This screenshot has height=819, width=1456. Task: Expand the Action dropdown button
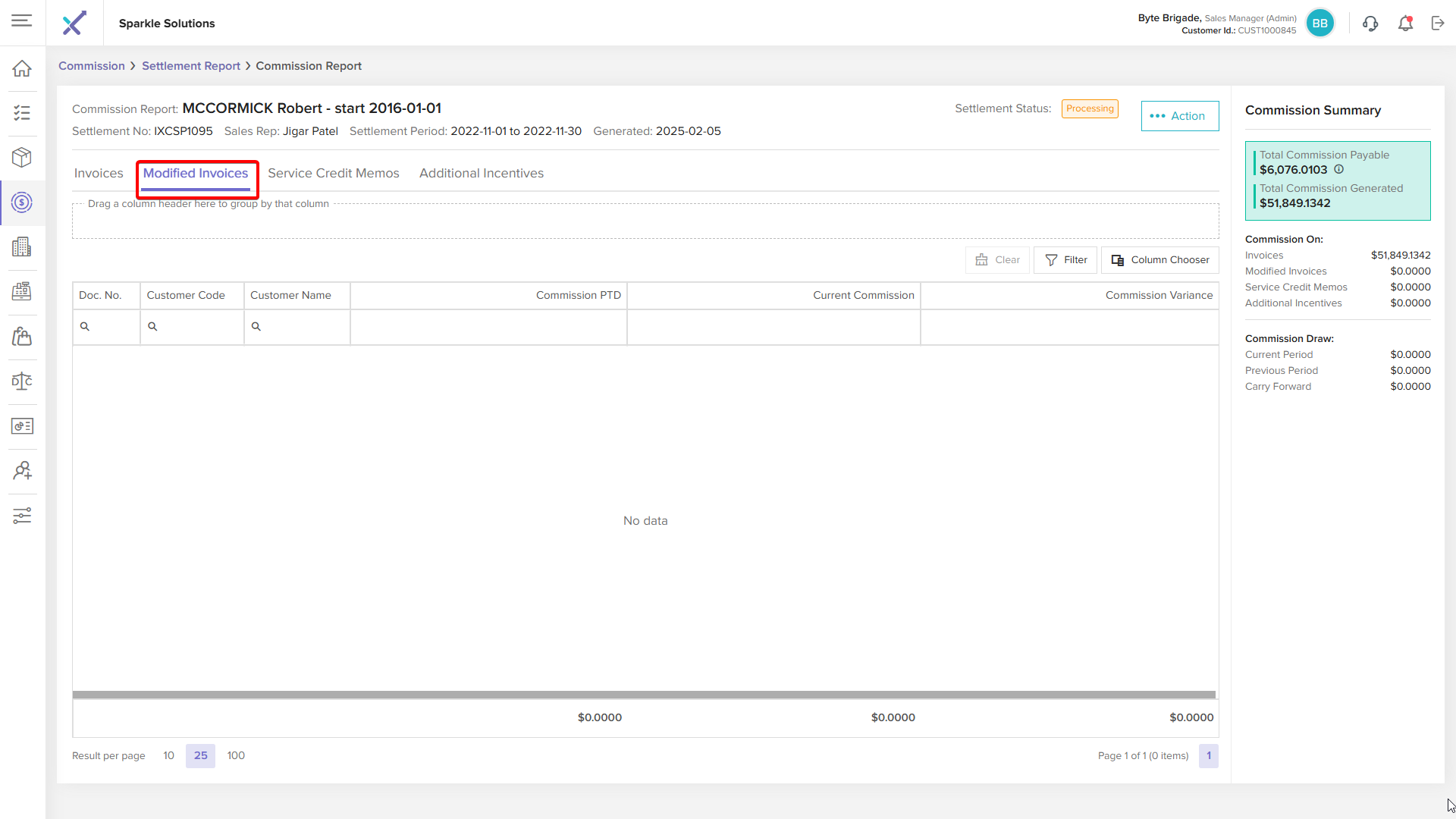point(1179,116)
